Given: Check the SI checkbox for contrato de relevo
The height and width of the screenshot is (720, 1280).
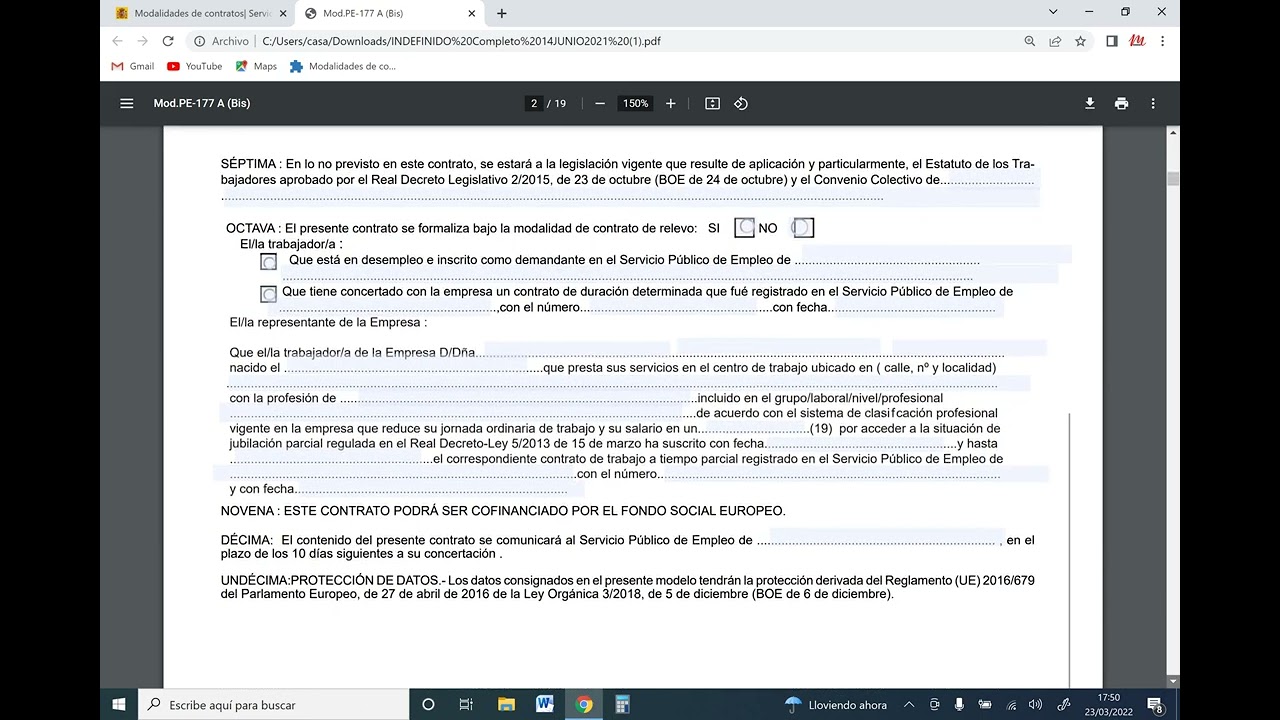Looking at the screenshot, I should (744, 227).
